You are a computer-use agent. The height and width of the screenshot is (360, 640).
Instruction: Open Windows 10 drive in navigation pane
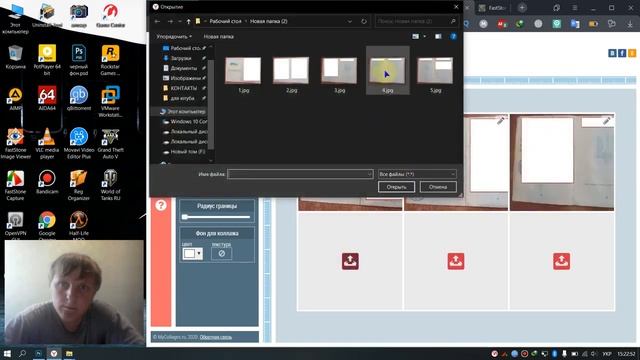tap(185, 122)
